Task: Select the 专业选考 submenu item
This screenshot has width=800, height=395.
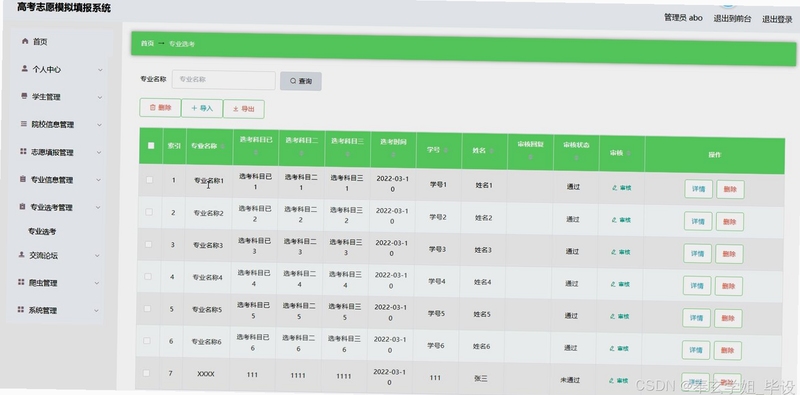Action: pyautogui.click(x=42, y=231)
